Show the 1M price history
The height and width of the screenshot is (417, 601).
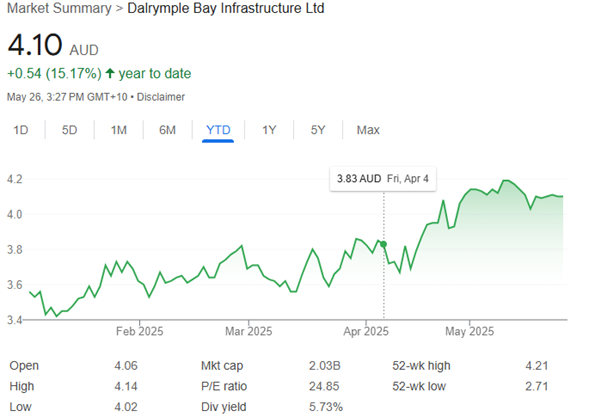(118, 130)
